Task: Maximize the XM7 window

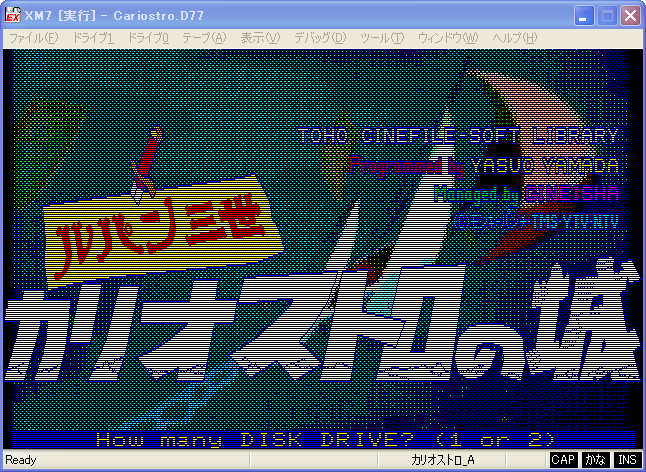Action: (x=607, y=16)
